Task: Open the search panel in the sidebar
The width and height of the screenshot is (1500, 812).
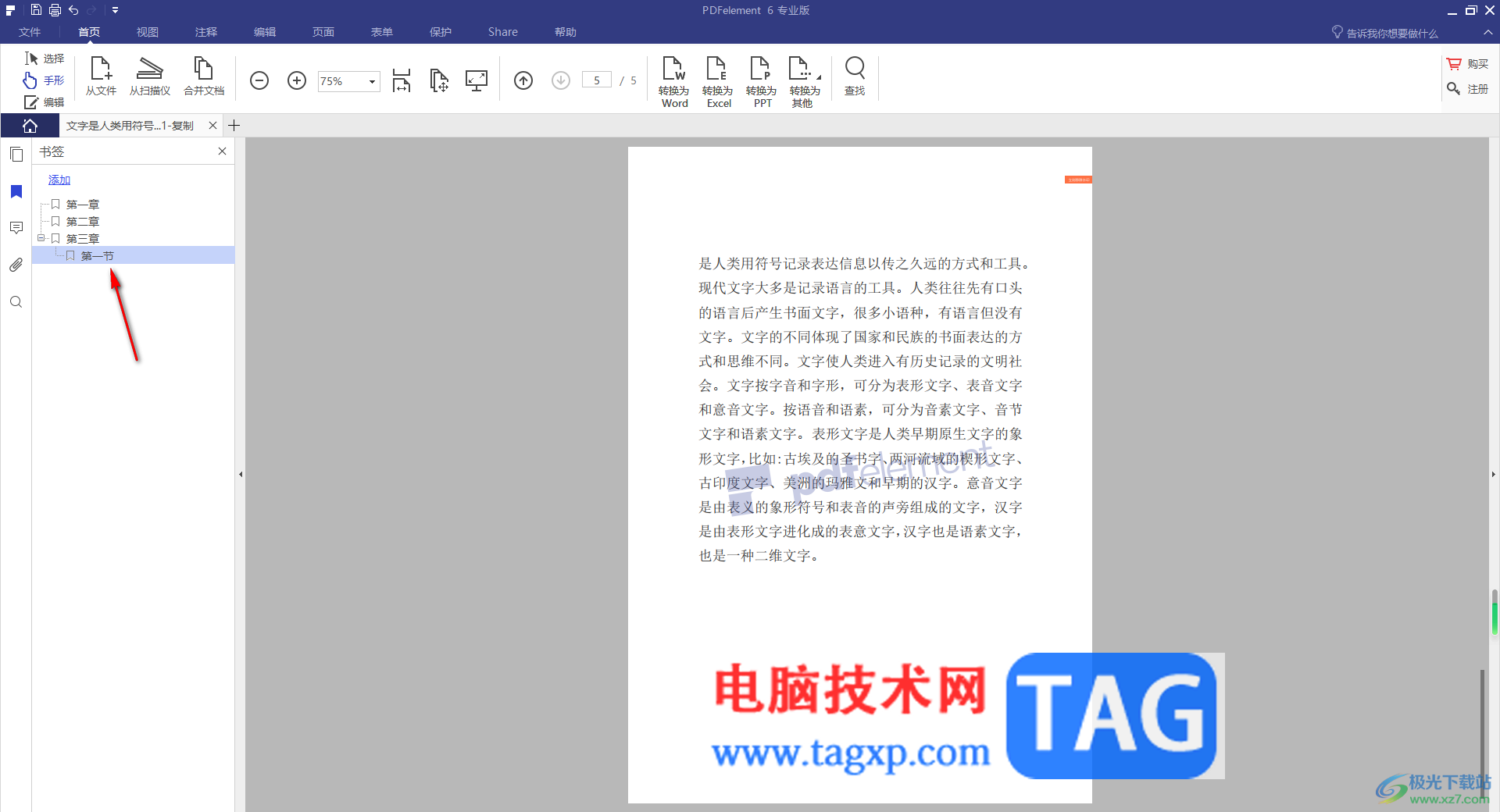Action: 16,302
